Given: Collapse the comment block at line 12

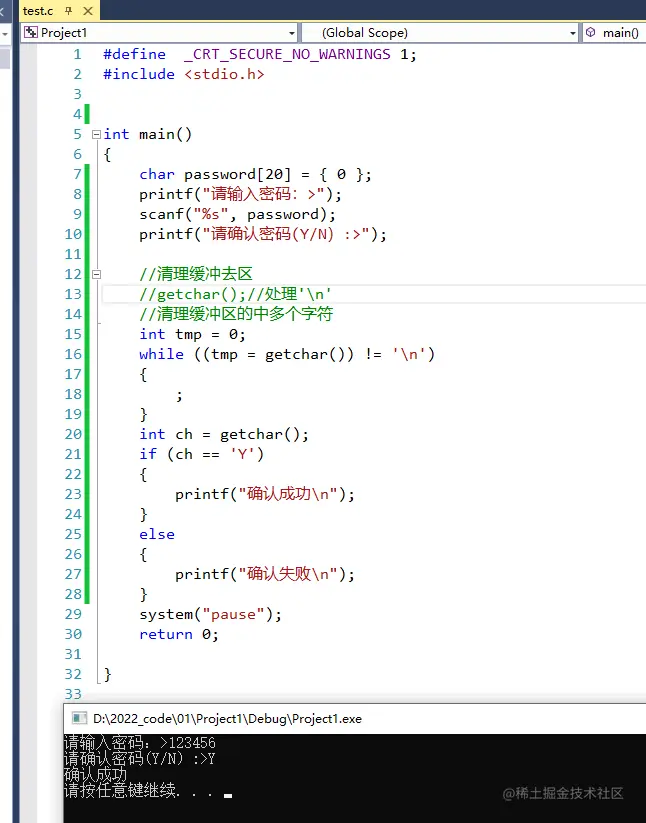Looking at the screenshot, I should (x=96, y=274).
